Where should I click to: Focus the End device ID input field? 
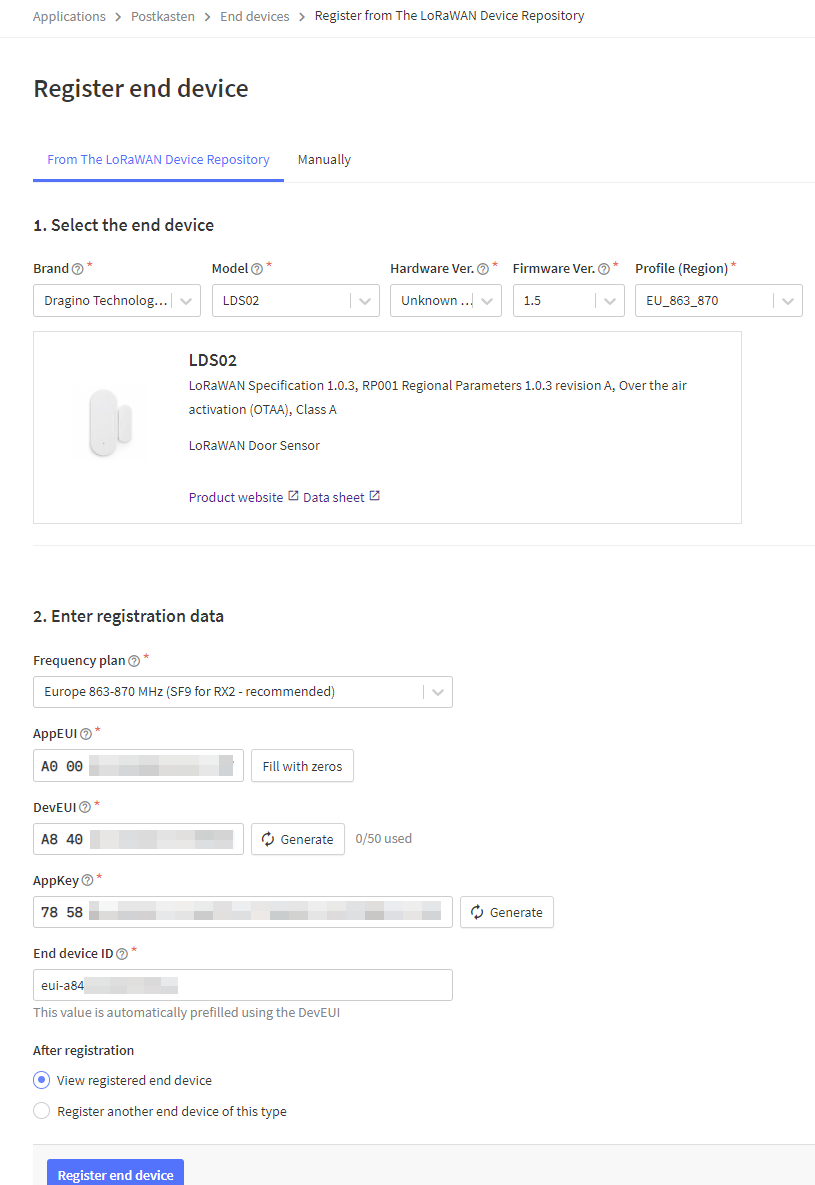click(x=243, y=985)
